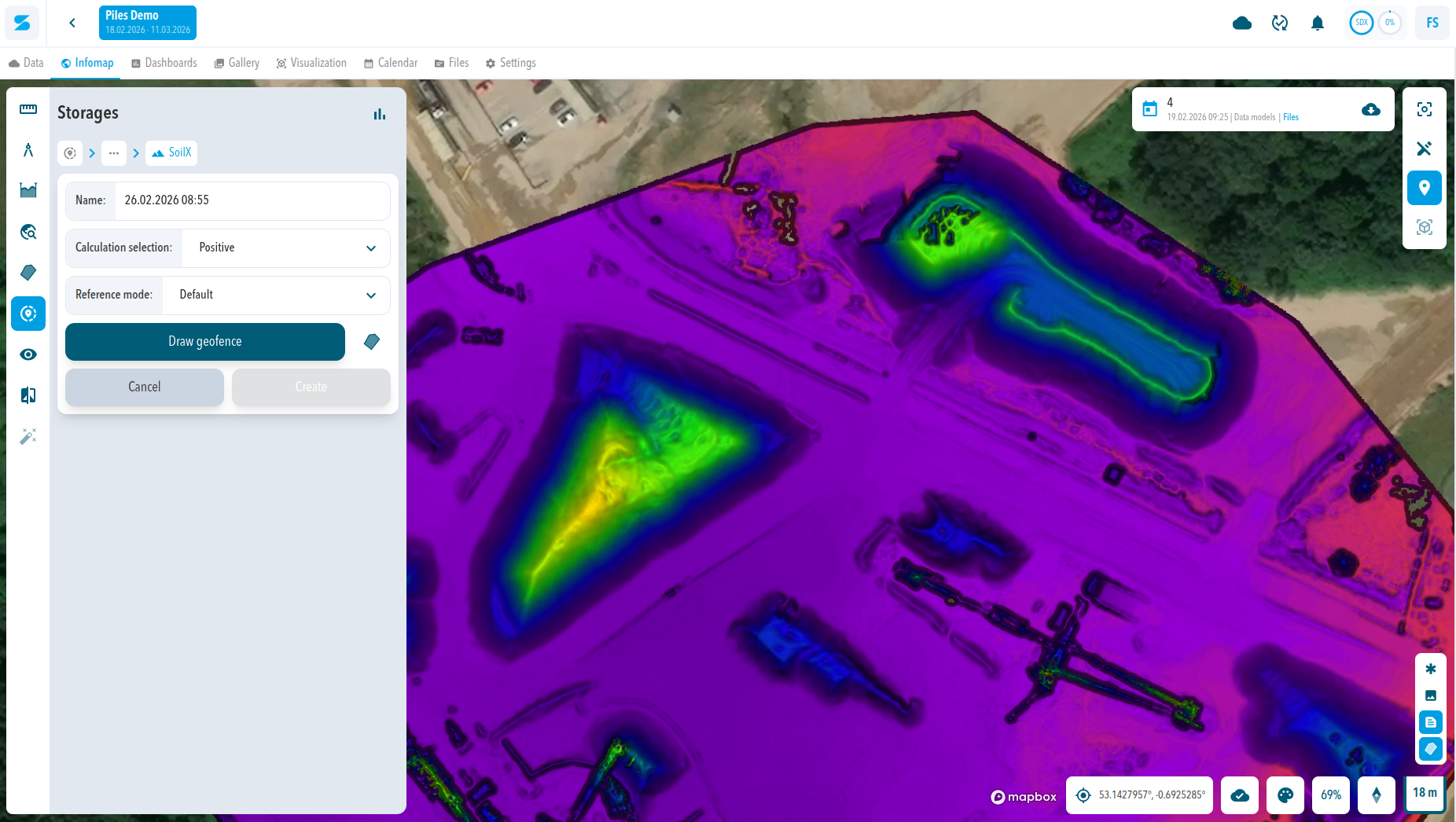Expand the collapsed breadcrumb ellipsis
Screen dimensions: 1456x822
[114, 152]
